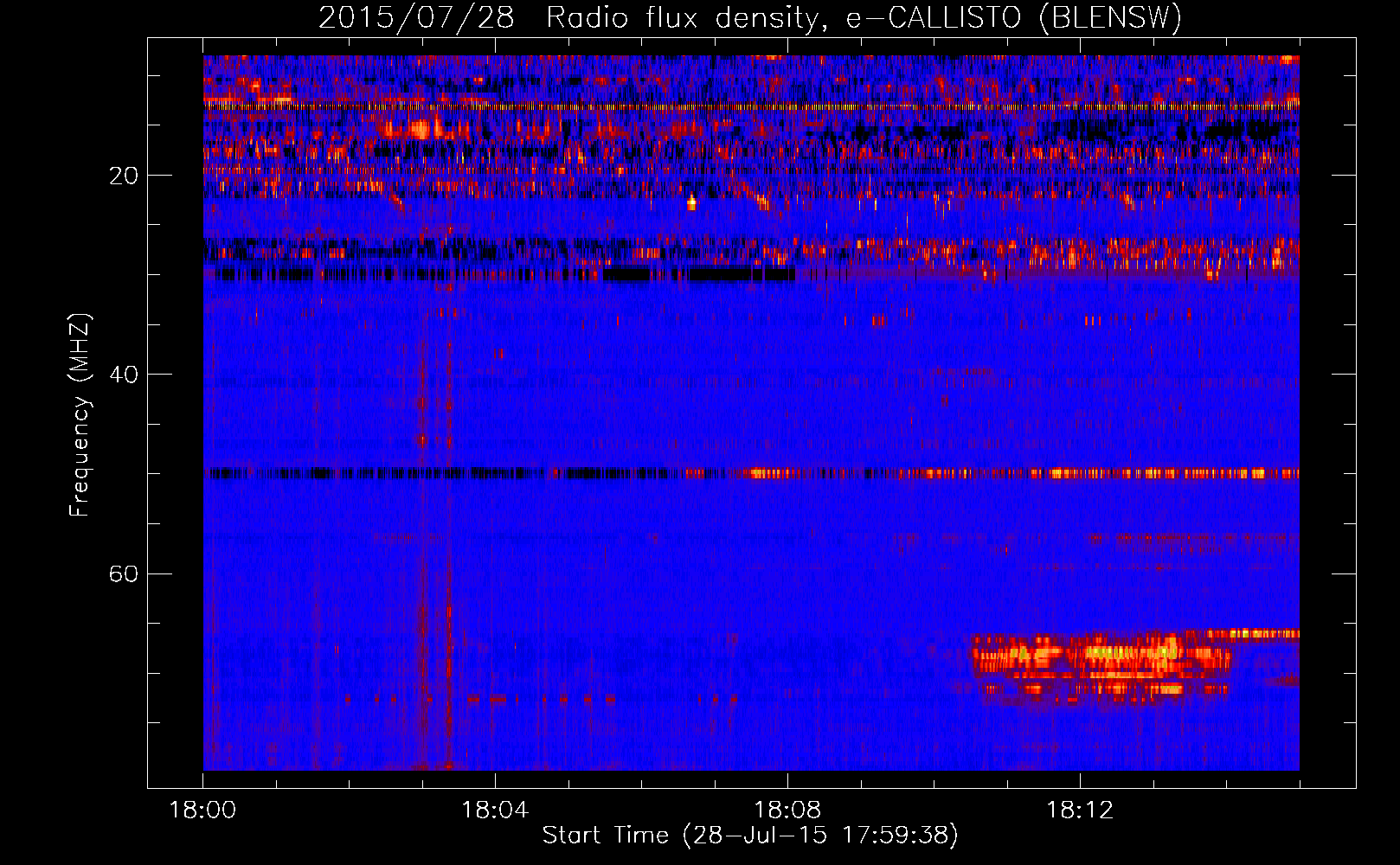
Task: Click the '18:12' time tick label
Action: (x=1079, y=810)
